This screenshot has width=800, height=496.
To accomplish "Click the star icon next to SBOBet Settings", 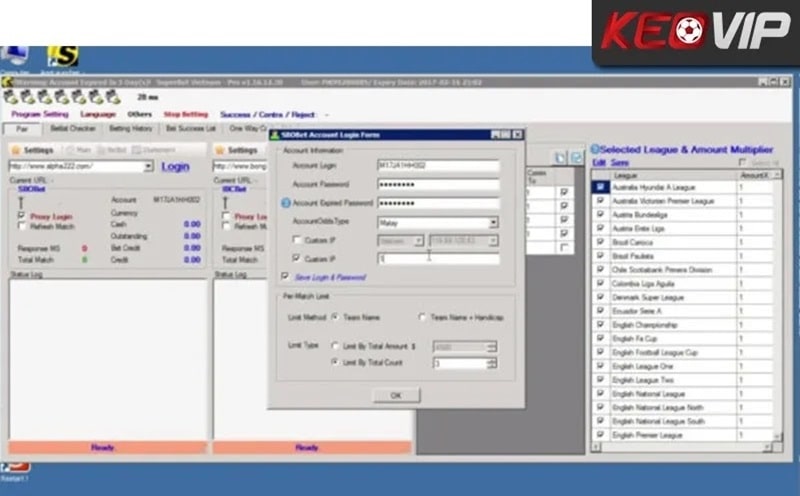I will click(x=15, y=150).
